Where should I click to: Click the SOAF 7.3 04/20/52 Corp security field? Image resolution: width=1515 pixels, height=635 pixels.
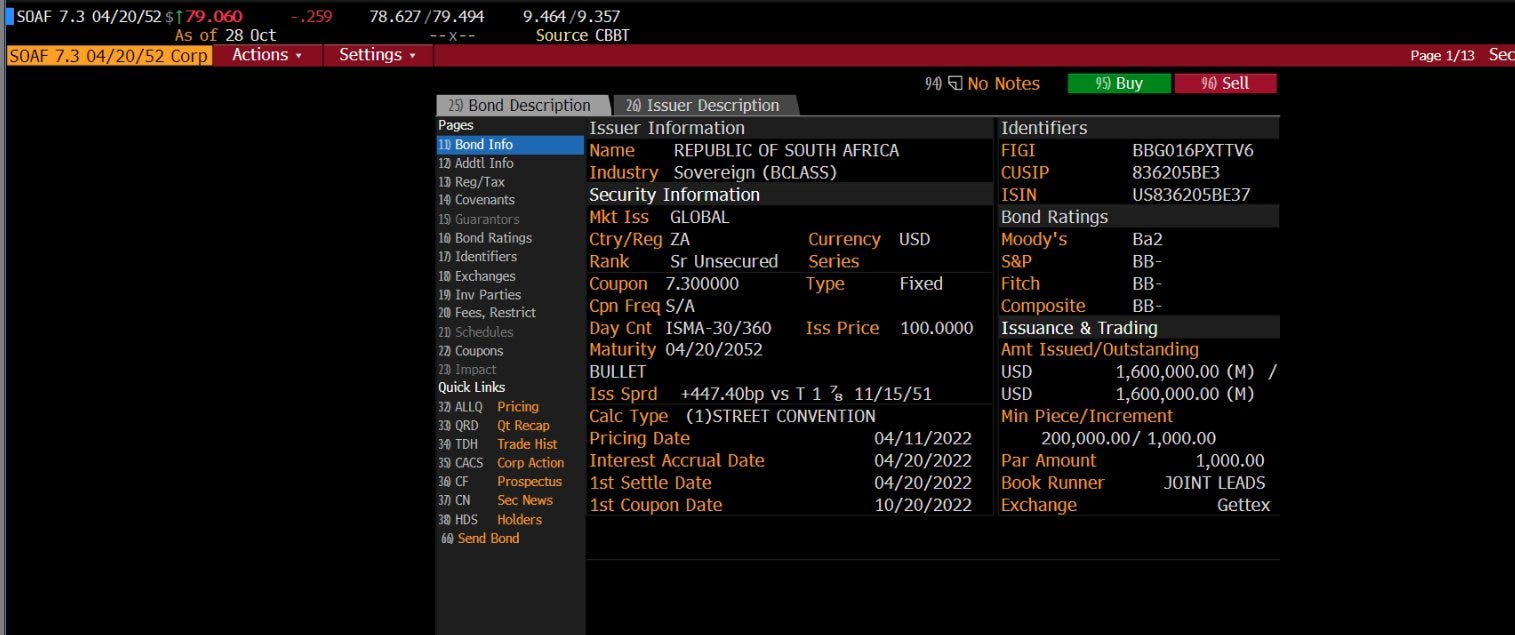pyautogui.click(x=108, y=55)
